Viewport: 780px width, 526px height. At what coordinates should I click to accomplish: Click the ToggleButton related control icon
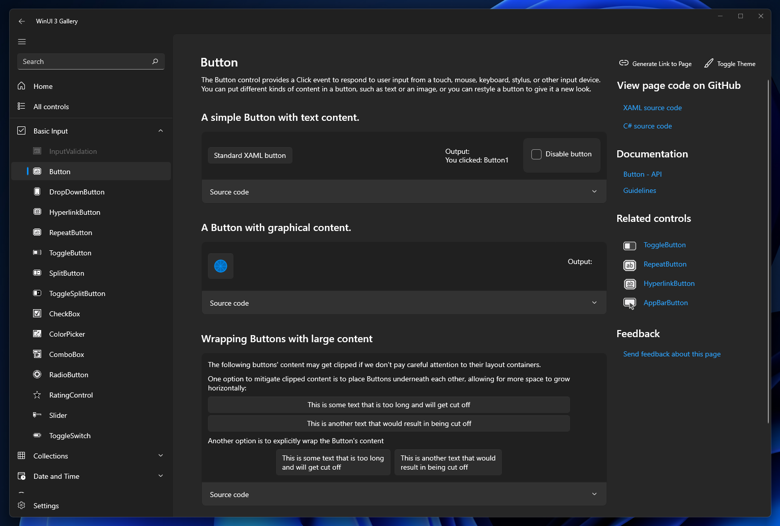click(630, 245)
